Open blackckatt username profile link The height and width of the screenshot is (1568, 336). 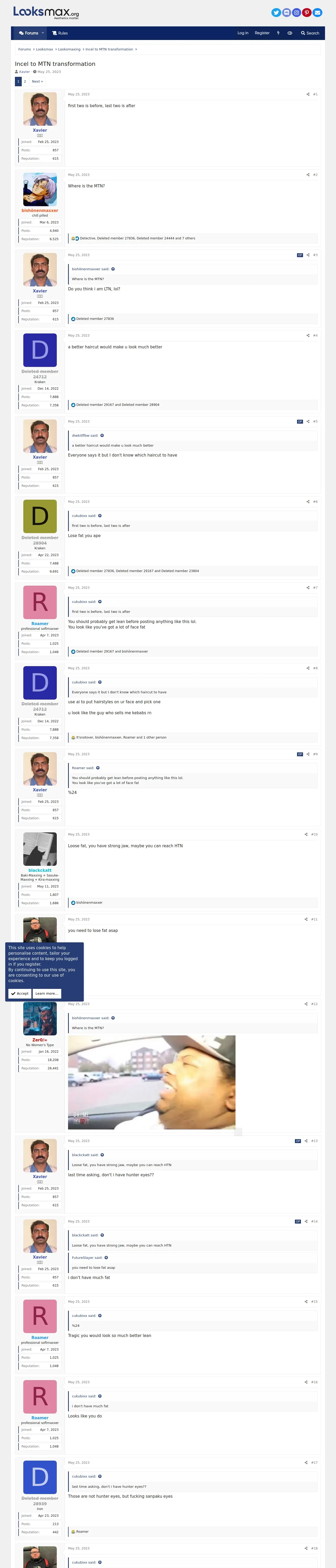40,871
